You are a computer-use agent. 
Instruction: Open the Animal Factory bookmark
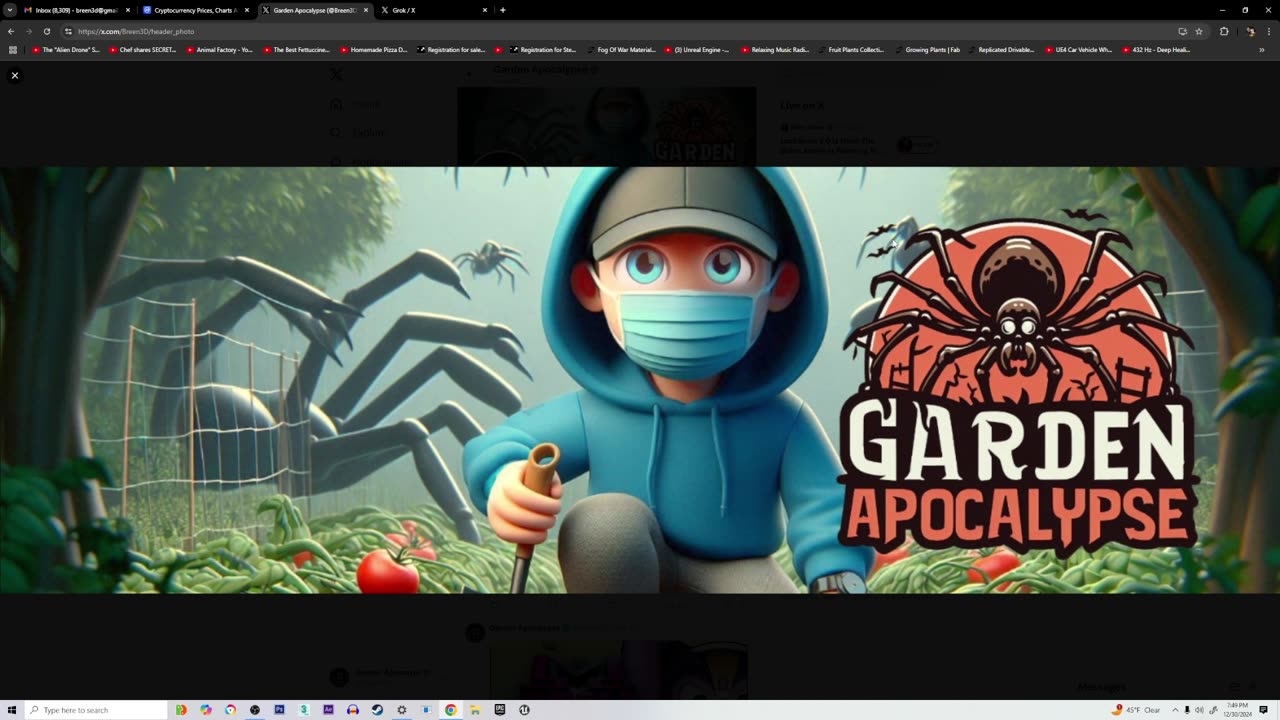220,49
